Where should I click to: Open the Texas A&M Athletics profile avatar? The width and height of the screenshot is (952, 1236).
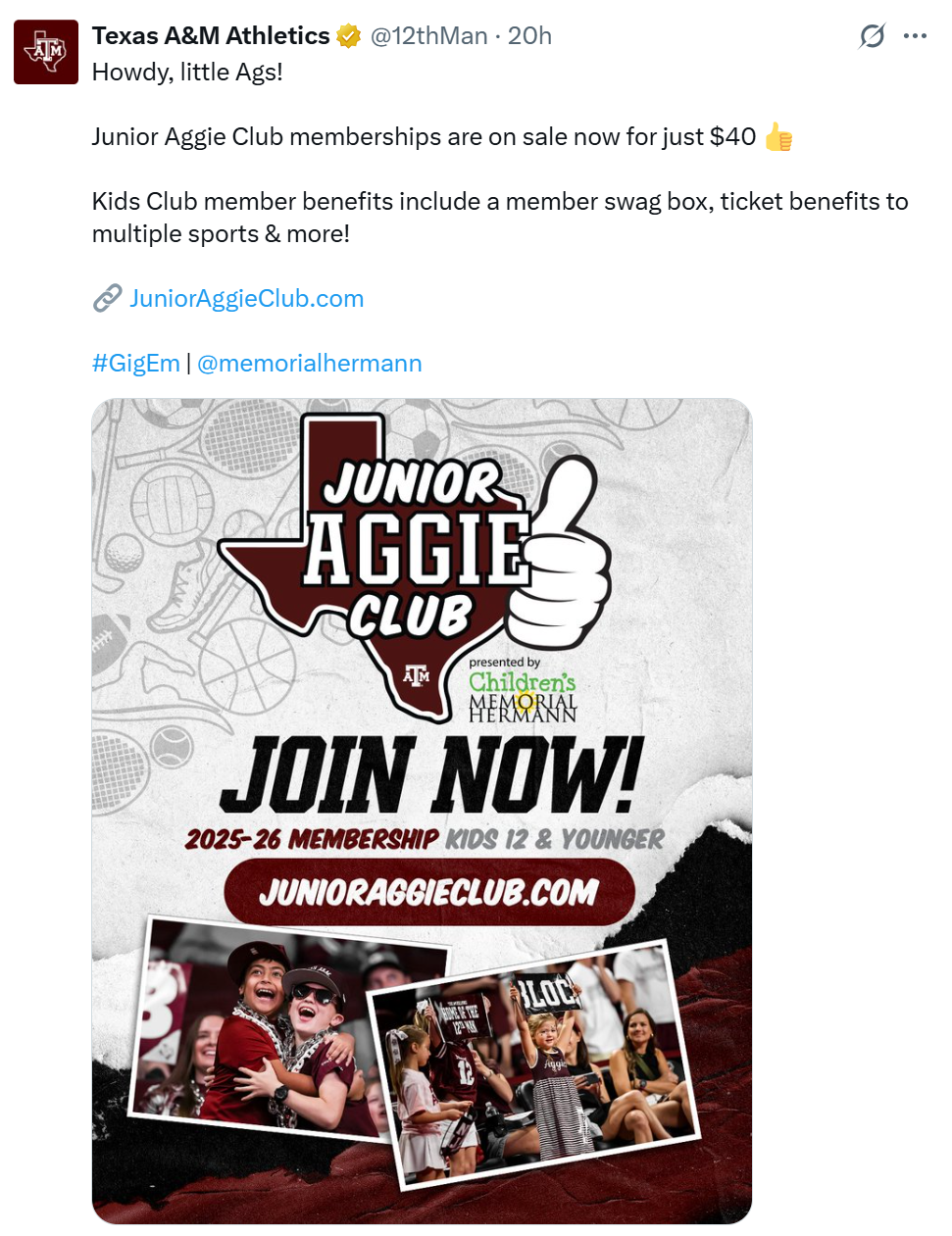pos(46,52)
